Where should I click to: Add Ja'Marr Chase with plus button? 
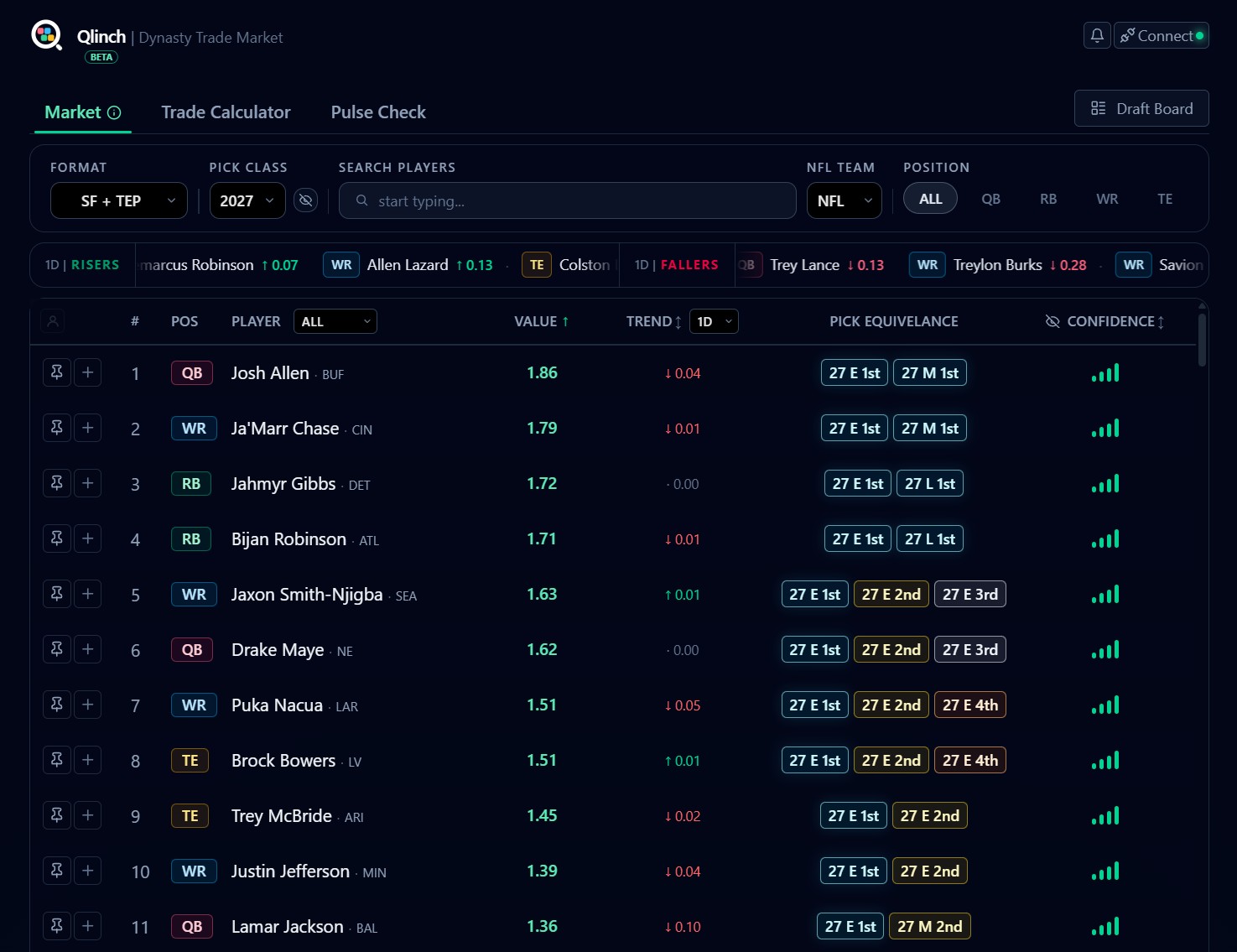tap(87, 428)
